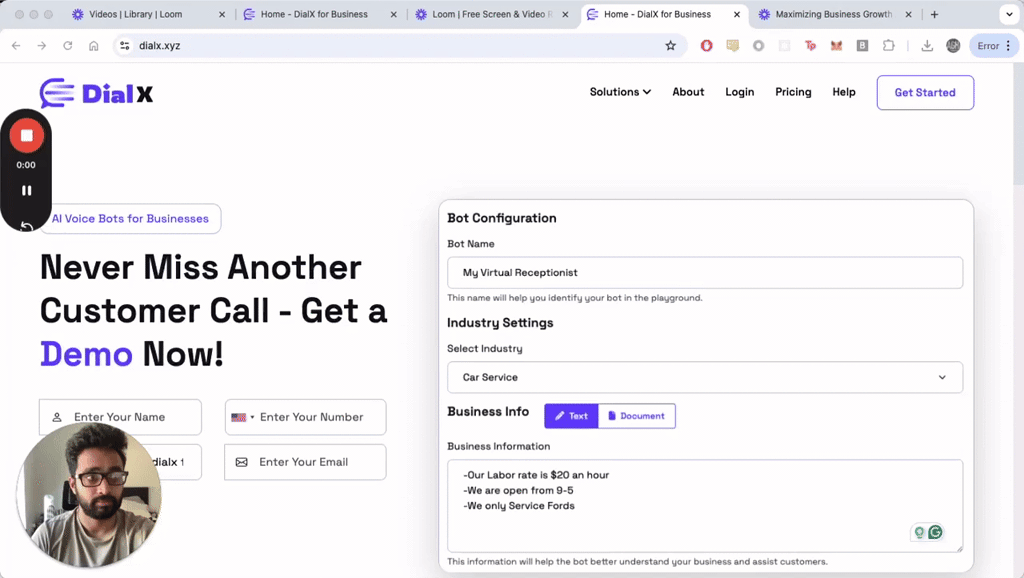This screenshot has width=1024, height=578.
Task: Click the "Bot Configuration" heading
Action: click(x=502, y=218)
